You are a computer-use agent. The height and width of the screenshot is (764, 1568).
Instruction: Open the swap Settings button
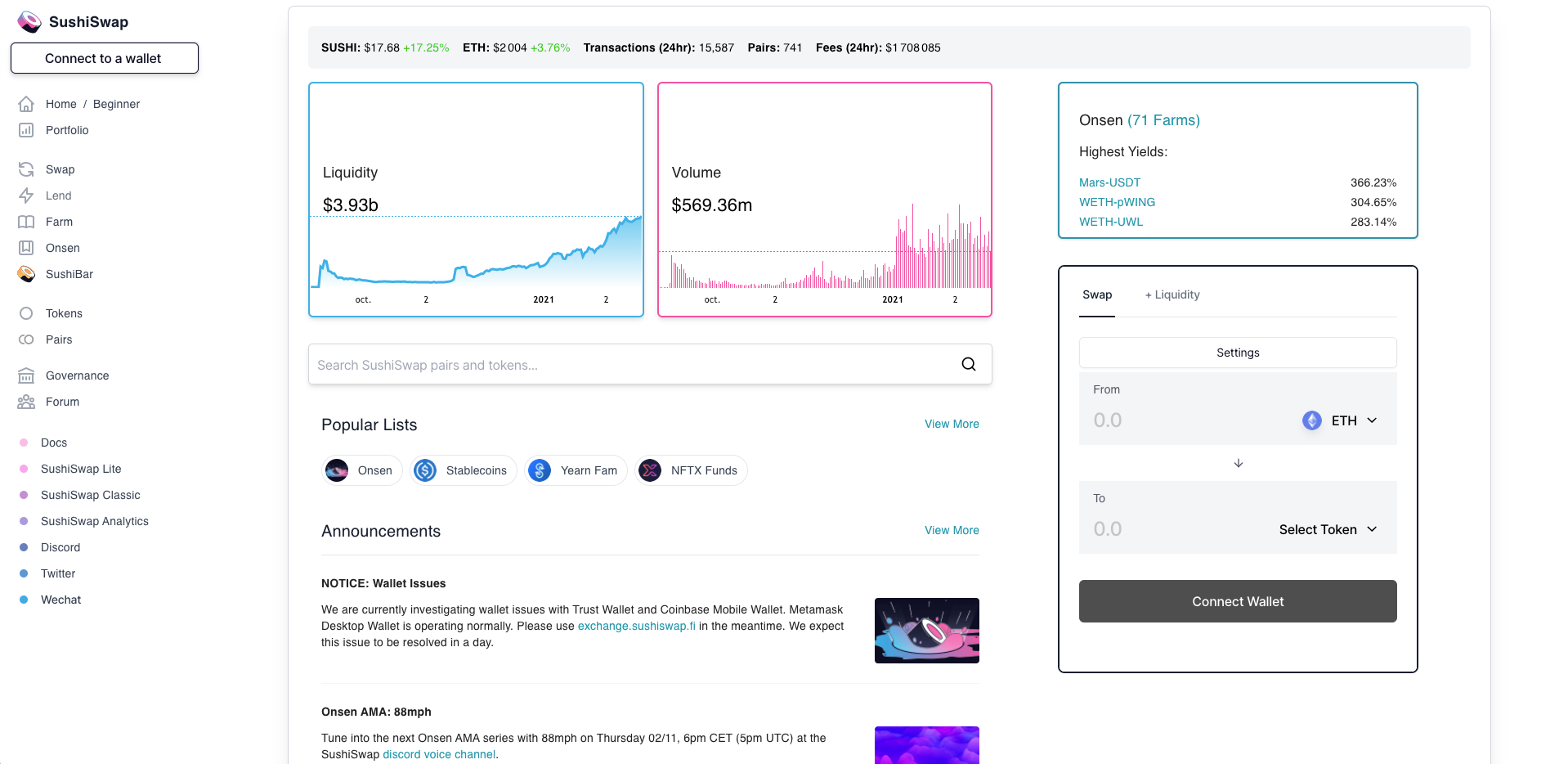pos(1238,353)
